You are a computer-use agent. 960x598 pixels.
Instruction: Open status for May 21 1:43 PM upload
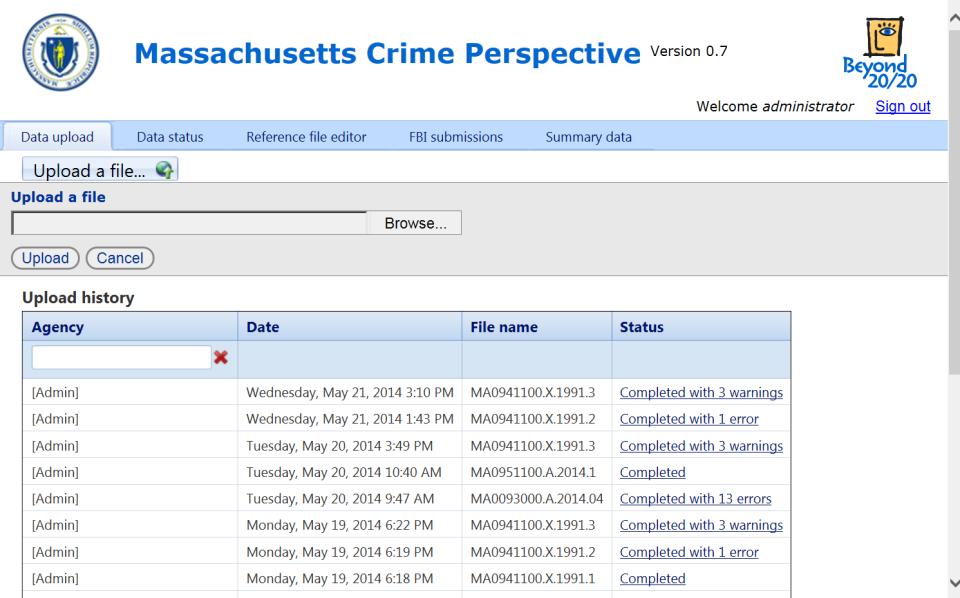689,419
